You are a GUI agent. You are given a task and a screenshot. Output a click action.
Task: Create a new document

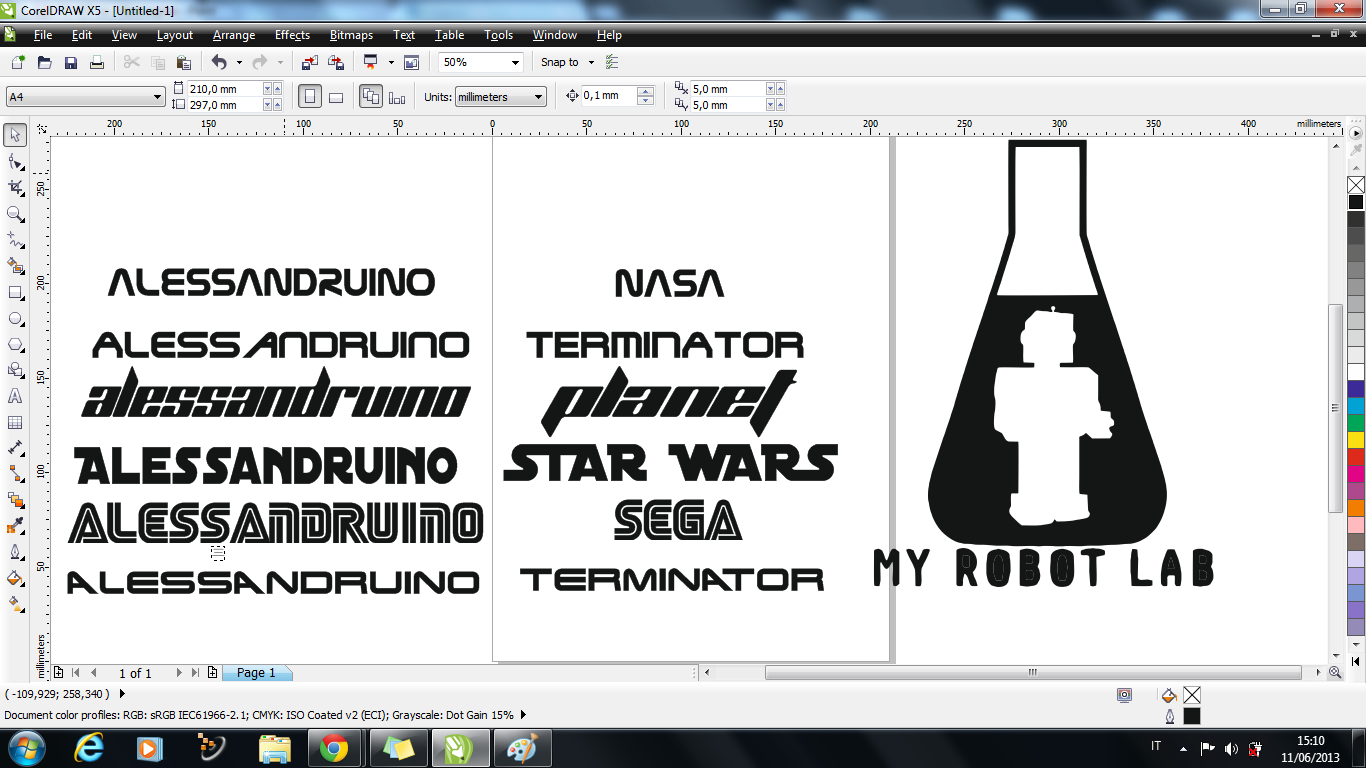pyautogui.click(x=18, y=62)
